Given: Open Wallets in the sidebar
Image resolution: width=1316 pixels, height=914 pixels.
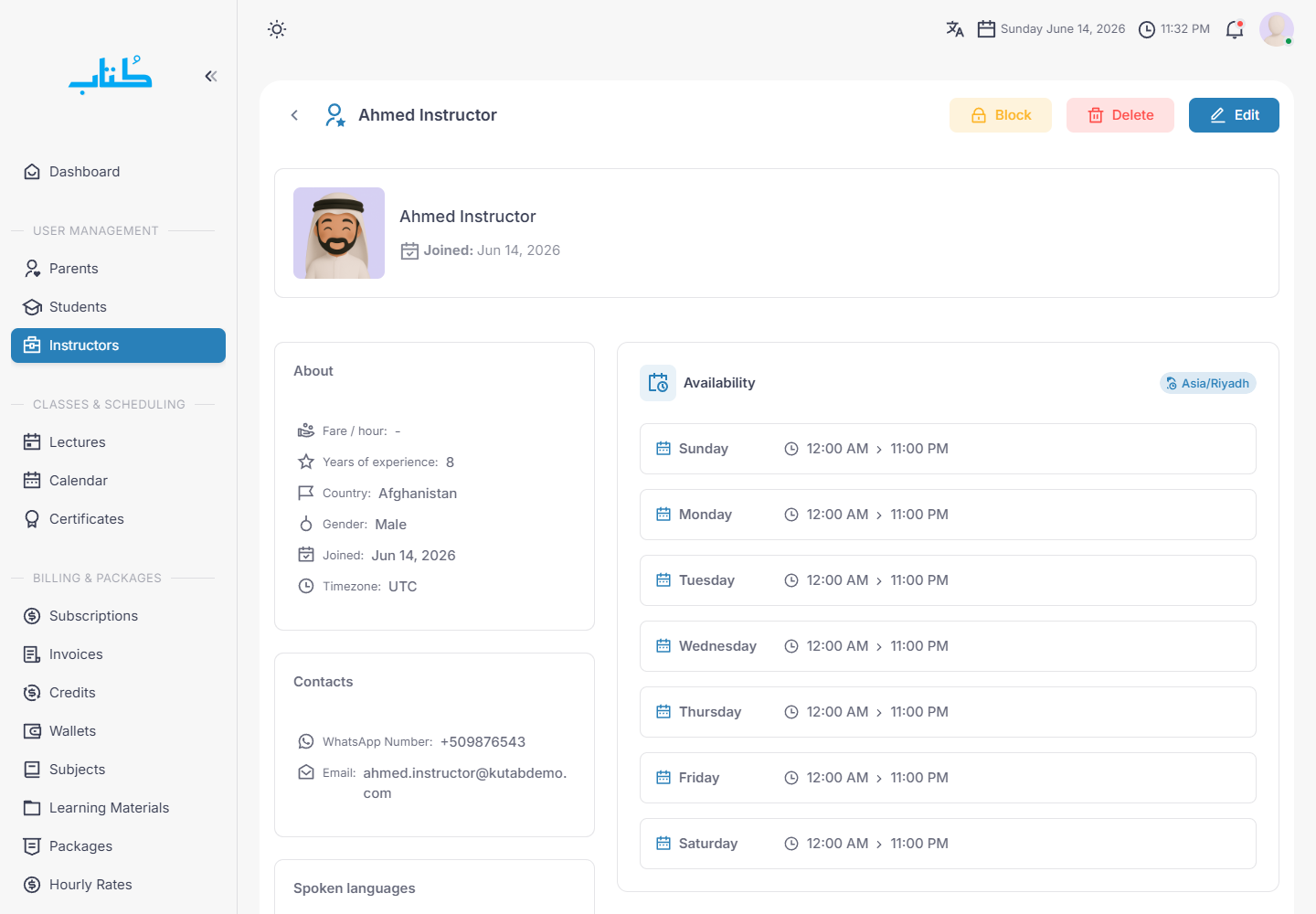Looking at the screenshot, I should [x=118, y=731].
